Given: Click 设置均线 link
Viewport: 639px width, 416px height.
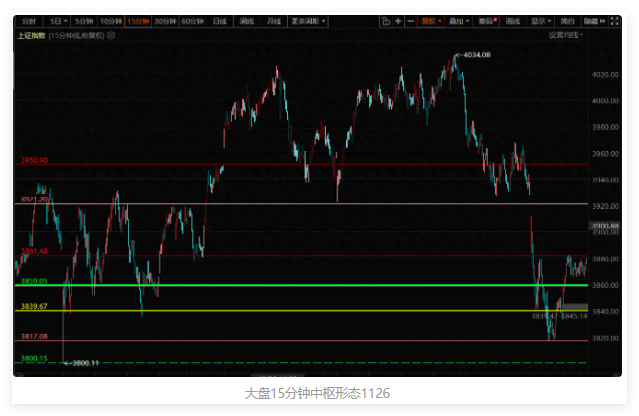Looking at the screenshot, I should [564, 35].
